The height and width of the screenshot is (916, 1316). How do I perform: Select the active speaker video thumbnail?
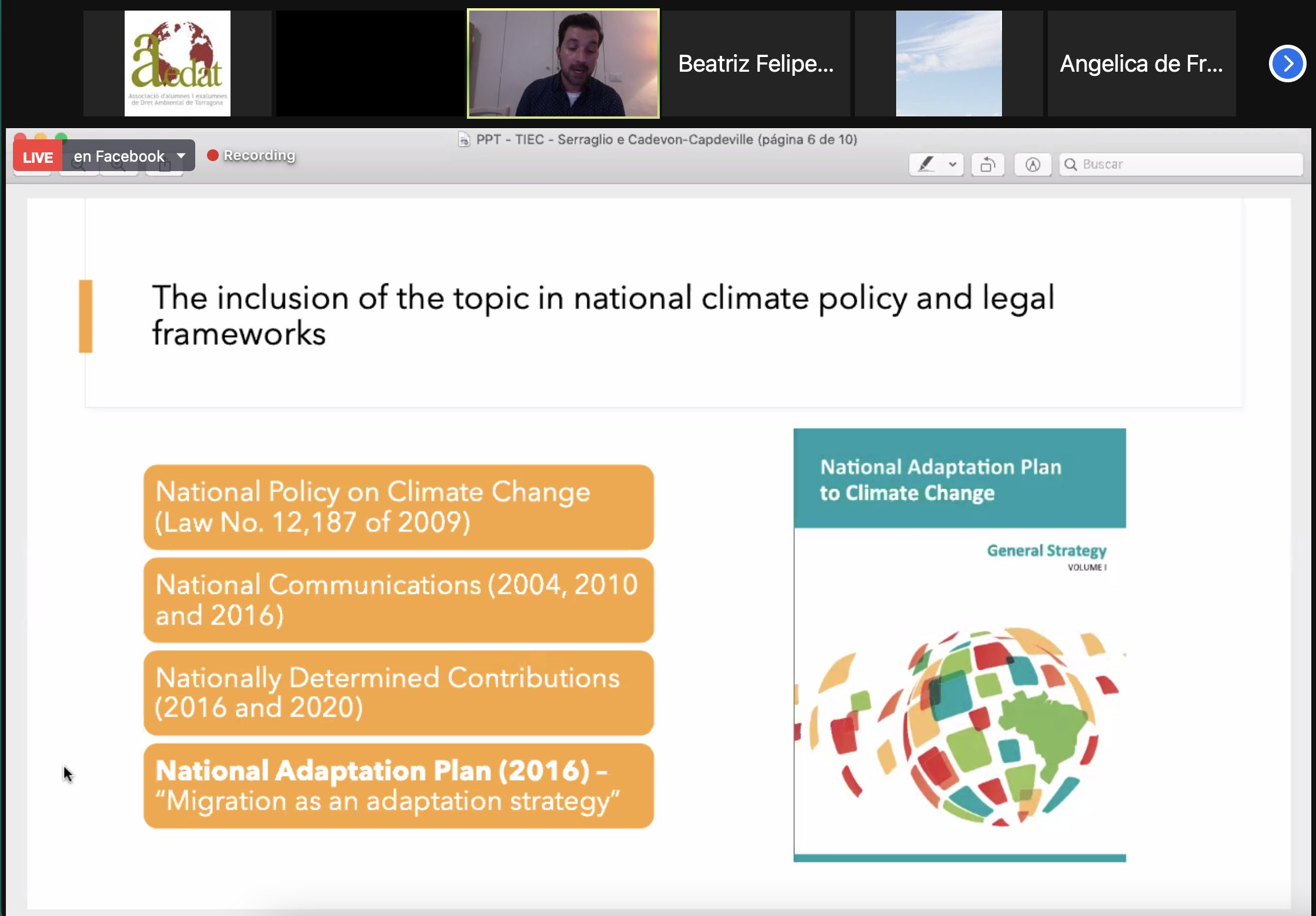[x=563, y=63]
